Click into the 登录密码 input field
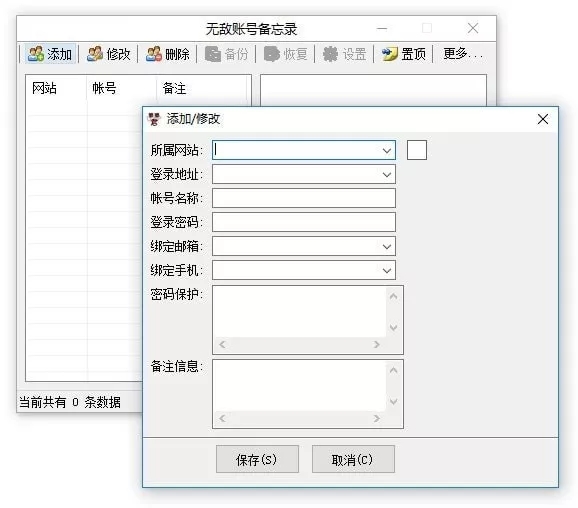 pos(304,222)
